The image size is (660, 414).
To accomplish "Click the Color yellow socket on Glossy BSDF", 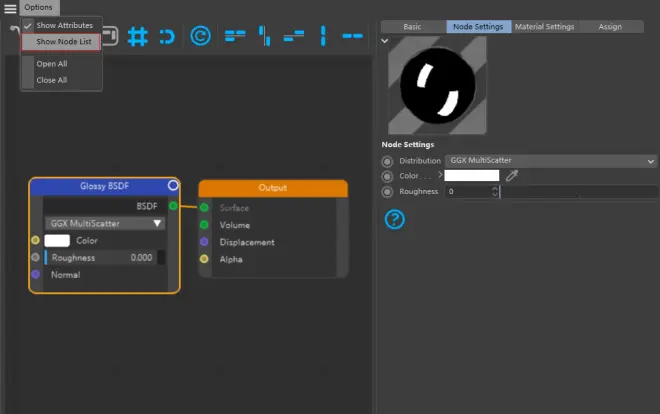I will coord(35,240).
